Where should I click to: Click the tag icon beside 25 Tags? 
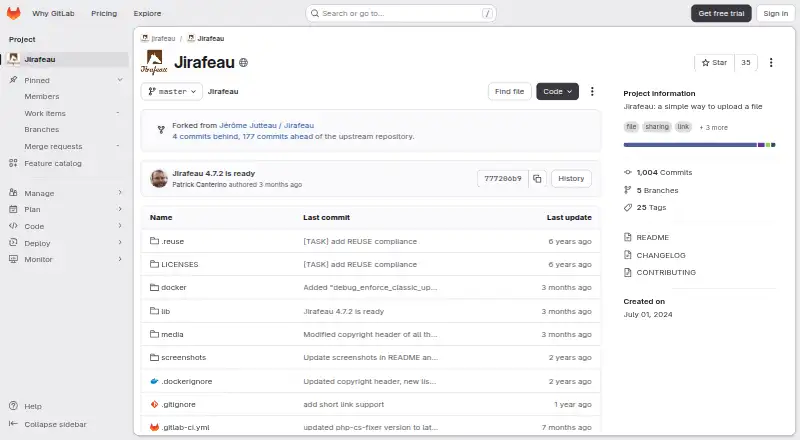[628, 207]
